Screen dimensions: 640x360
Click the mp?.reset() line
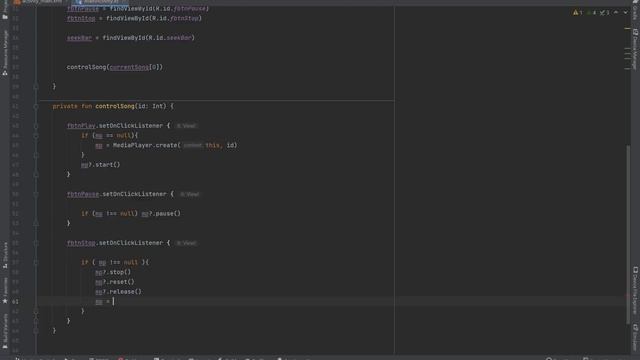point(115,282)
